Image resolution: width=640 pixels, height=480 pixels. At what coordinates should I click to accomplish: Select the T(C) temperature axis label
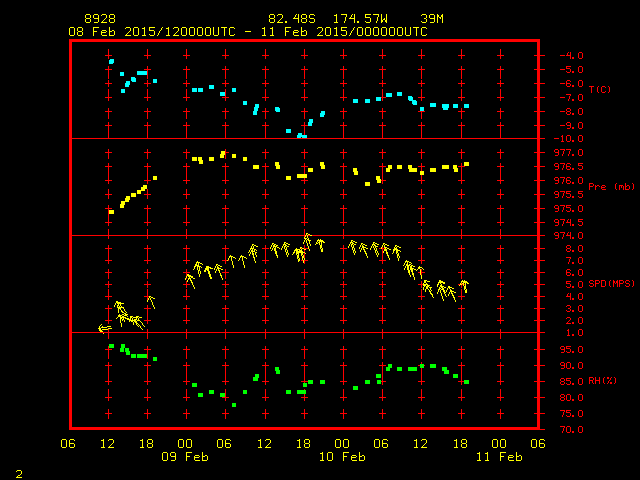click(x=599, y=89)
